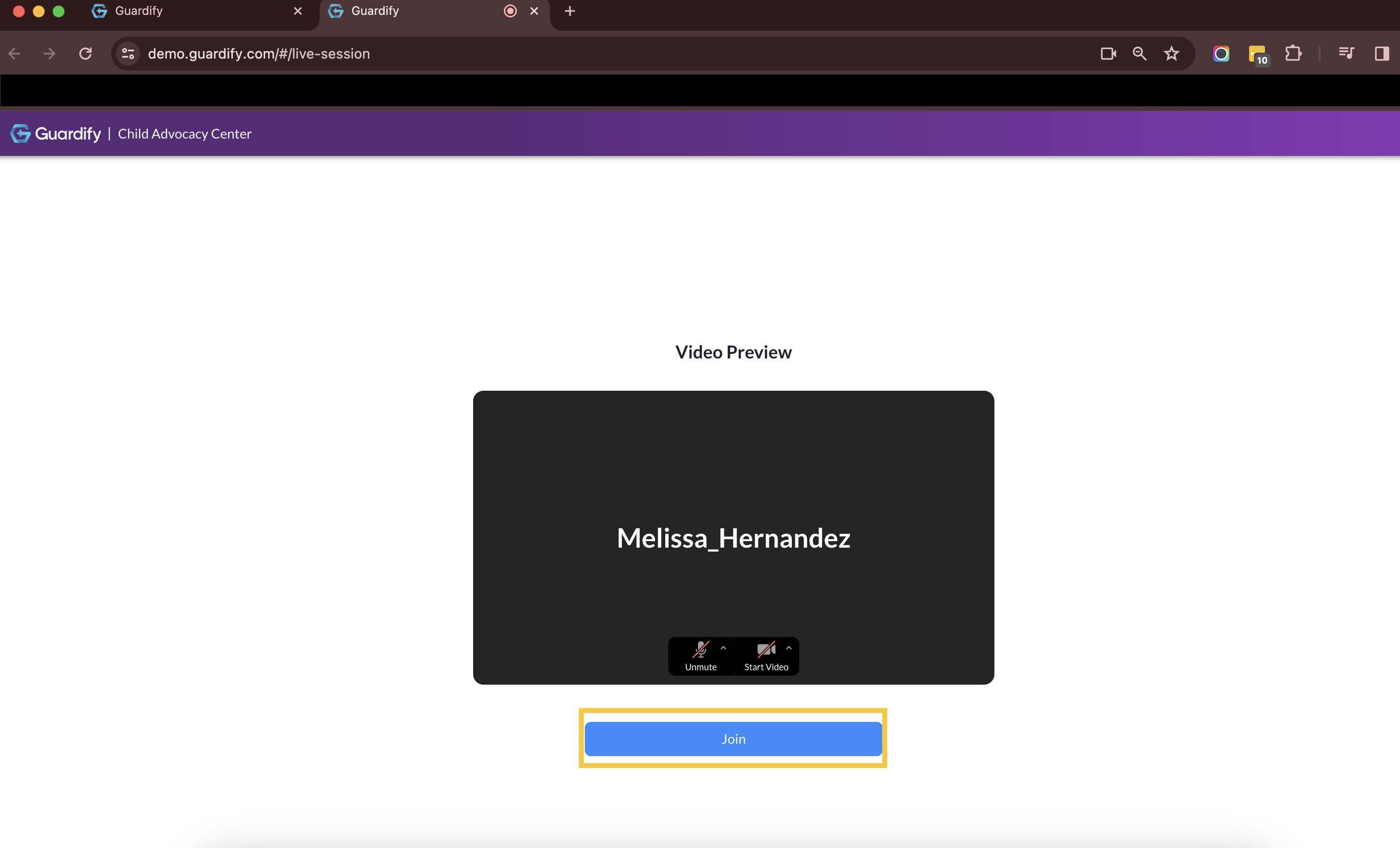Viewport: 1400px width, 848px height.
Task: Unmute the microphone in video preview
Action: coord(700,656)
